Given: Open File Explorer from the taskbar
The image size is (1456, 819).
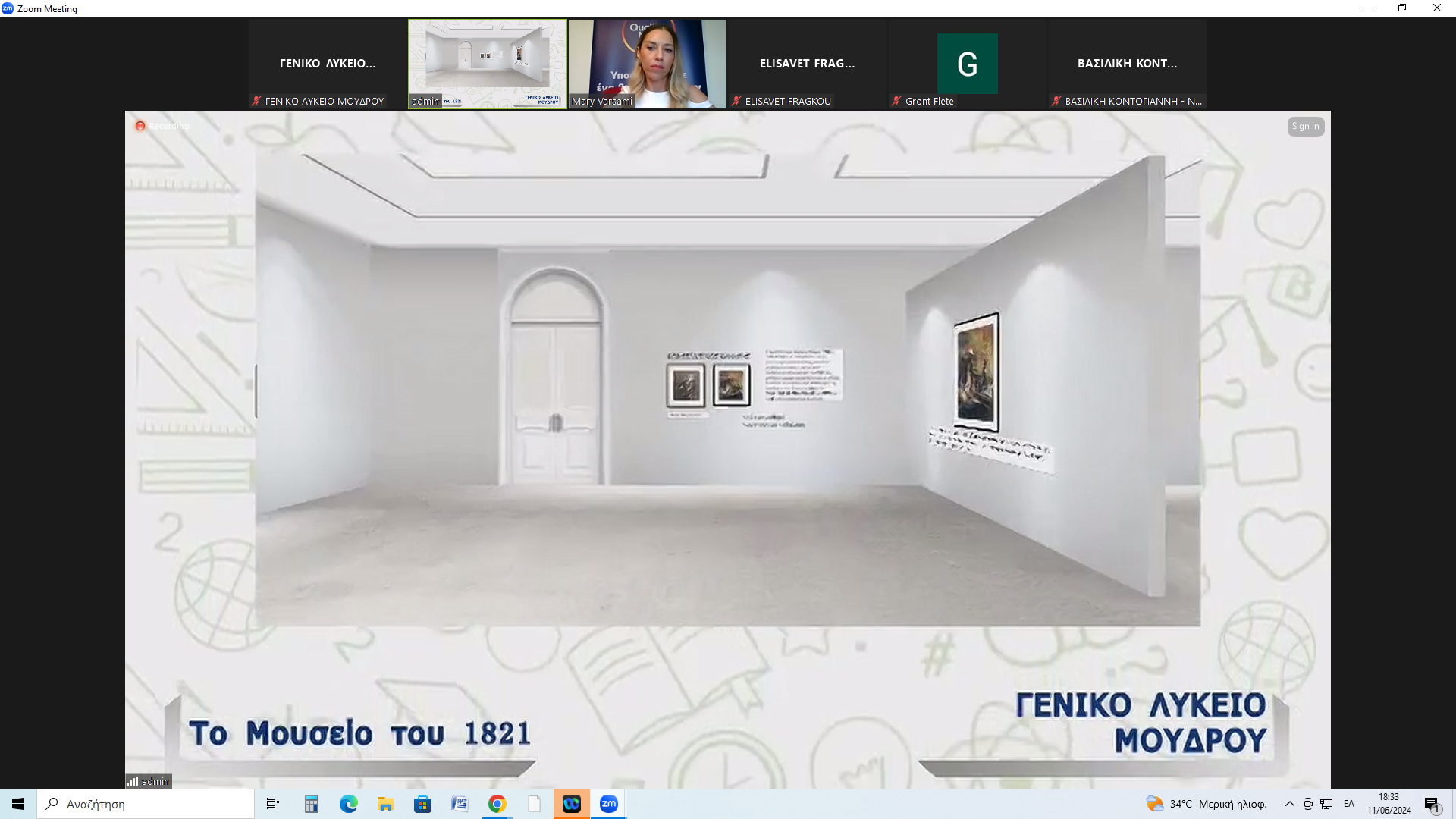Looking at the screenshot, I should pyautogui.click(x=385, y=804).
